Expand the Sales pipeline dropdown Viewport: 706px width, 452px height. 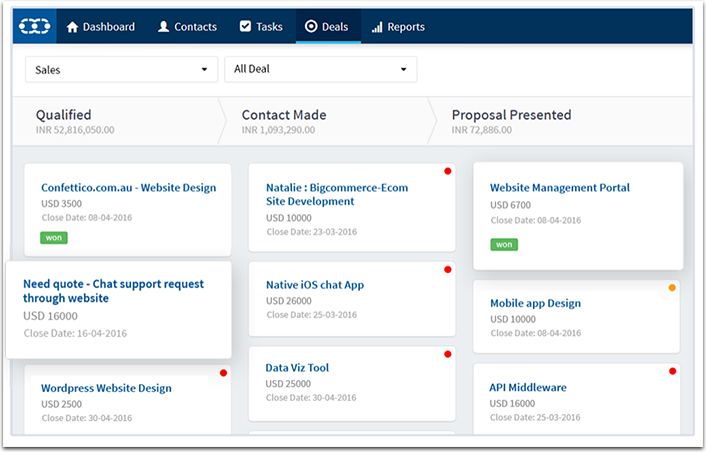pyautogui.click(x=121, y=69)
